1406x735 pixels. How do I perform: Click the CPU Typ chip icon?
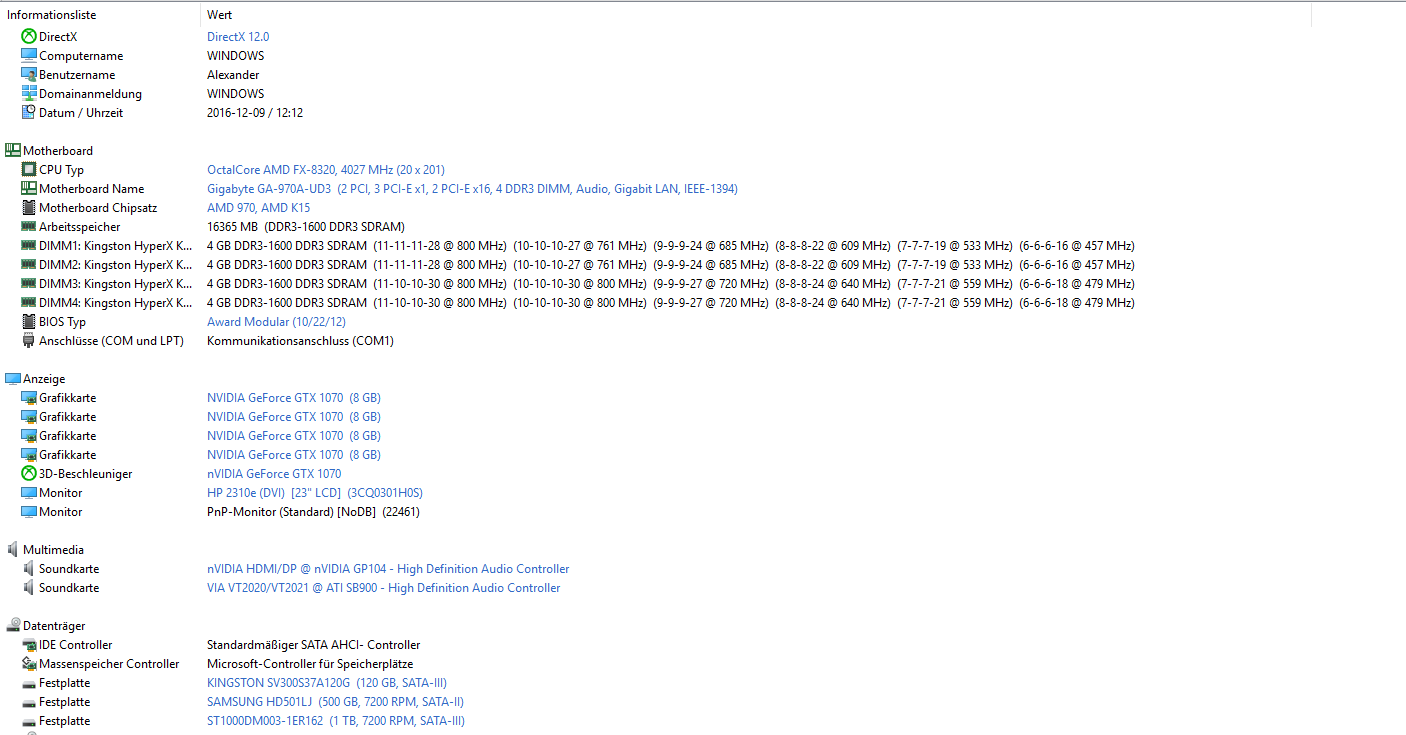(x=29, y=170)
